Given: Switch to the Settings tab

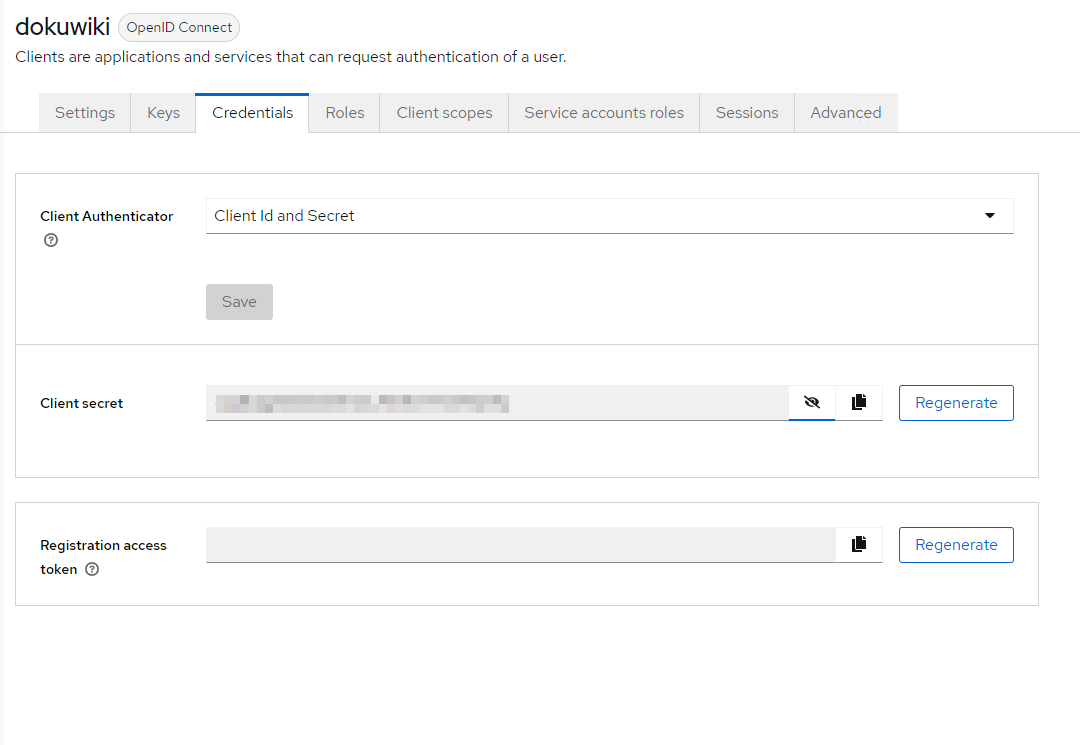Looking at the screenshot, I should (85, 113).
